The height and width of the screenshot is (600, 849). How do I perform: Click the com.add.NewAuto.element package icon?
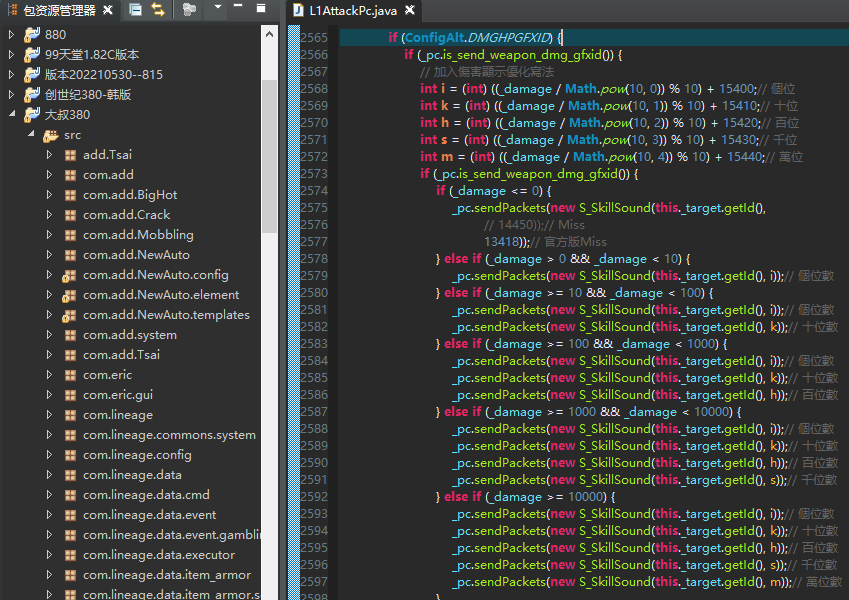(69, 296)
